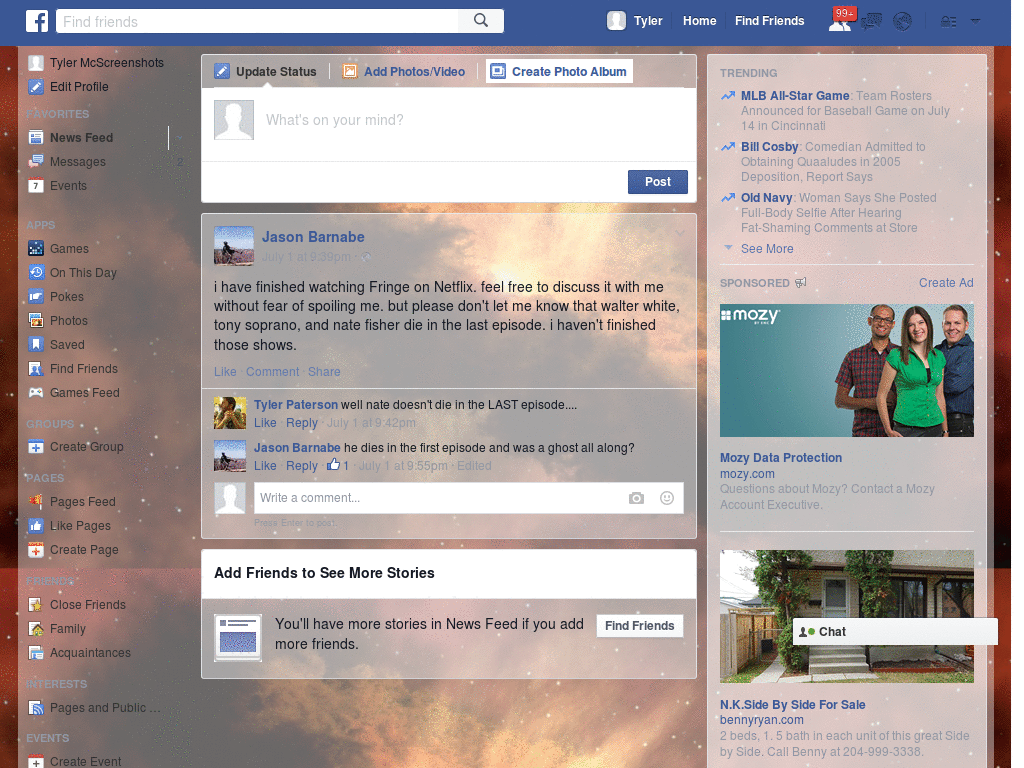Open Mozy Data Protection ad link
The width and height of the screenshot is (1024, 768).
[x=780, y=458]
